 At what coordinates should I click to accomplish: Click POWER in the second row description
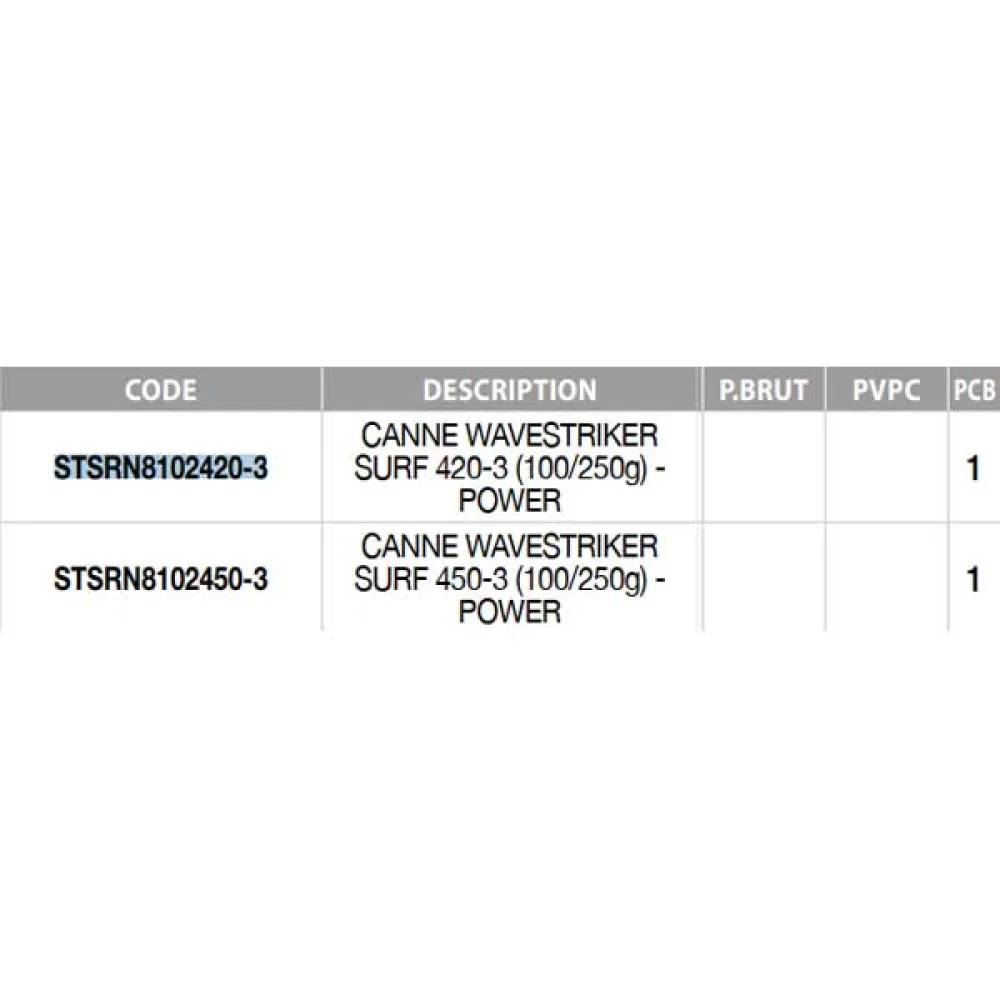coord(510,610)
